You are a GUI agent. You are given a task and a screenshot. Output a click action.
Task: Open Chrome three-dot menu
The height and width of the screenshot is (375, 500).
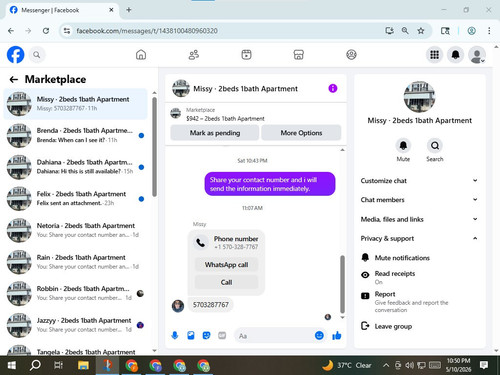click(489, 31)
